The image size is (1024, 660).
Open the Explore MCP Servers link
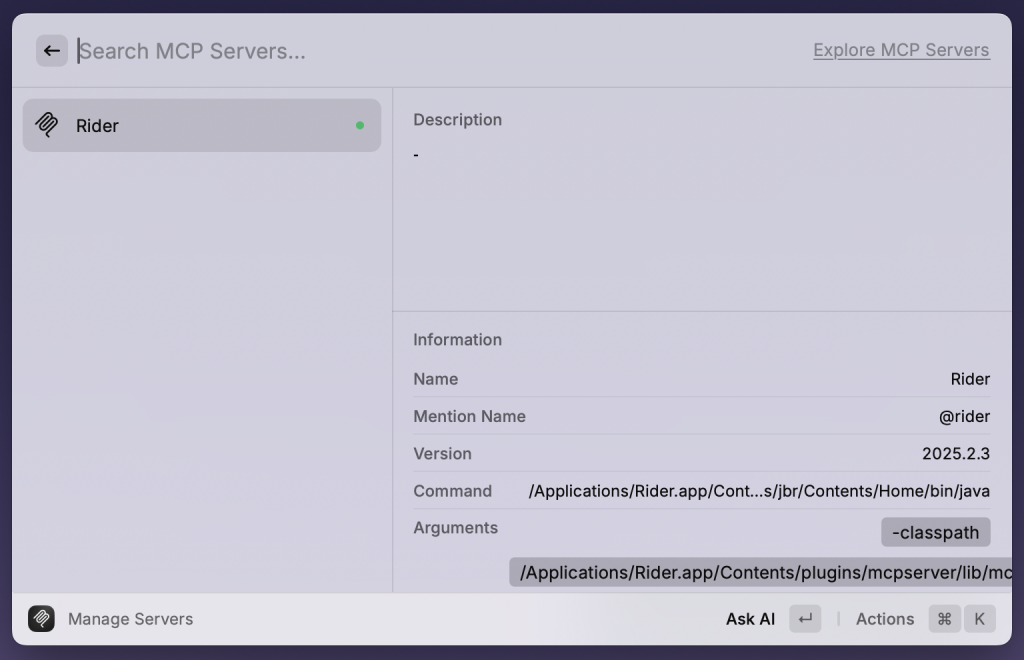(x=901, y=50)
